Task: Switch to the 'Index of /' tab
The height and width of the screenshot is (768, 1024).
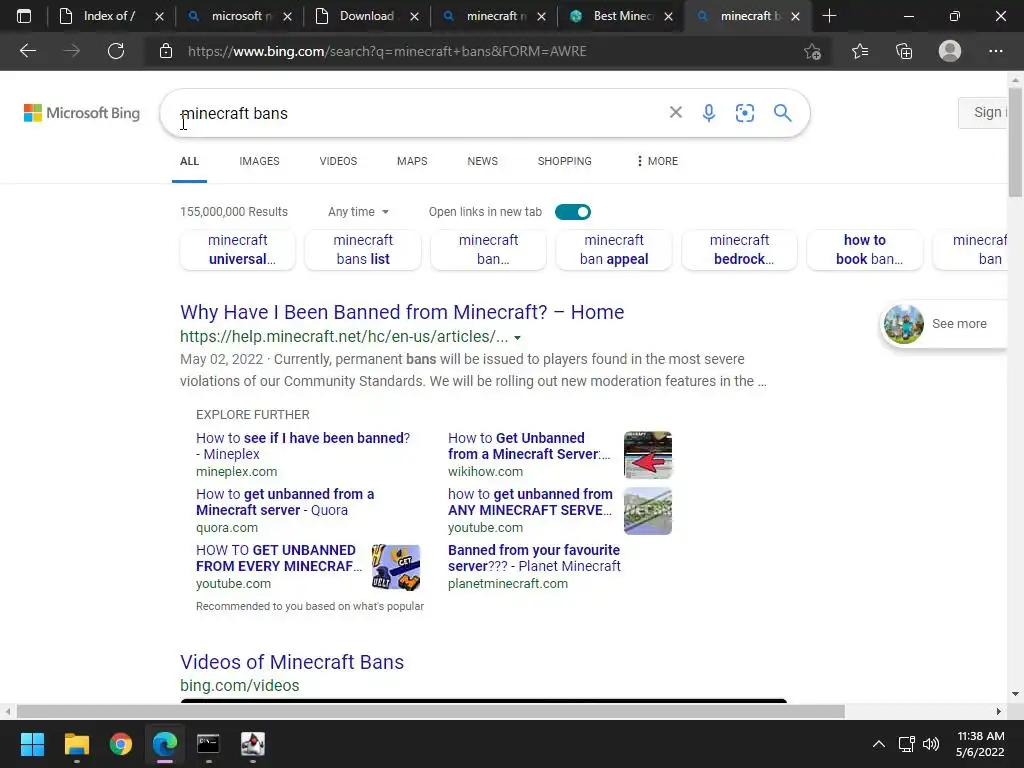Action: (108, 16)
